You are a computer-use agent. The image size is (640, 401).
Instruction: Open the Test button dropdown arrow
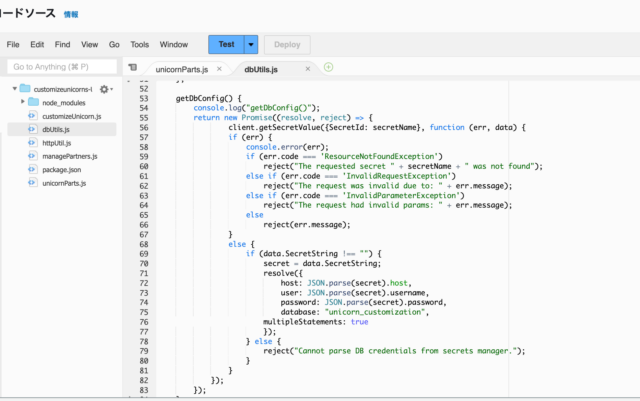point(250,45)
